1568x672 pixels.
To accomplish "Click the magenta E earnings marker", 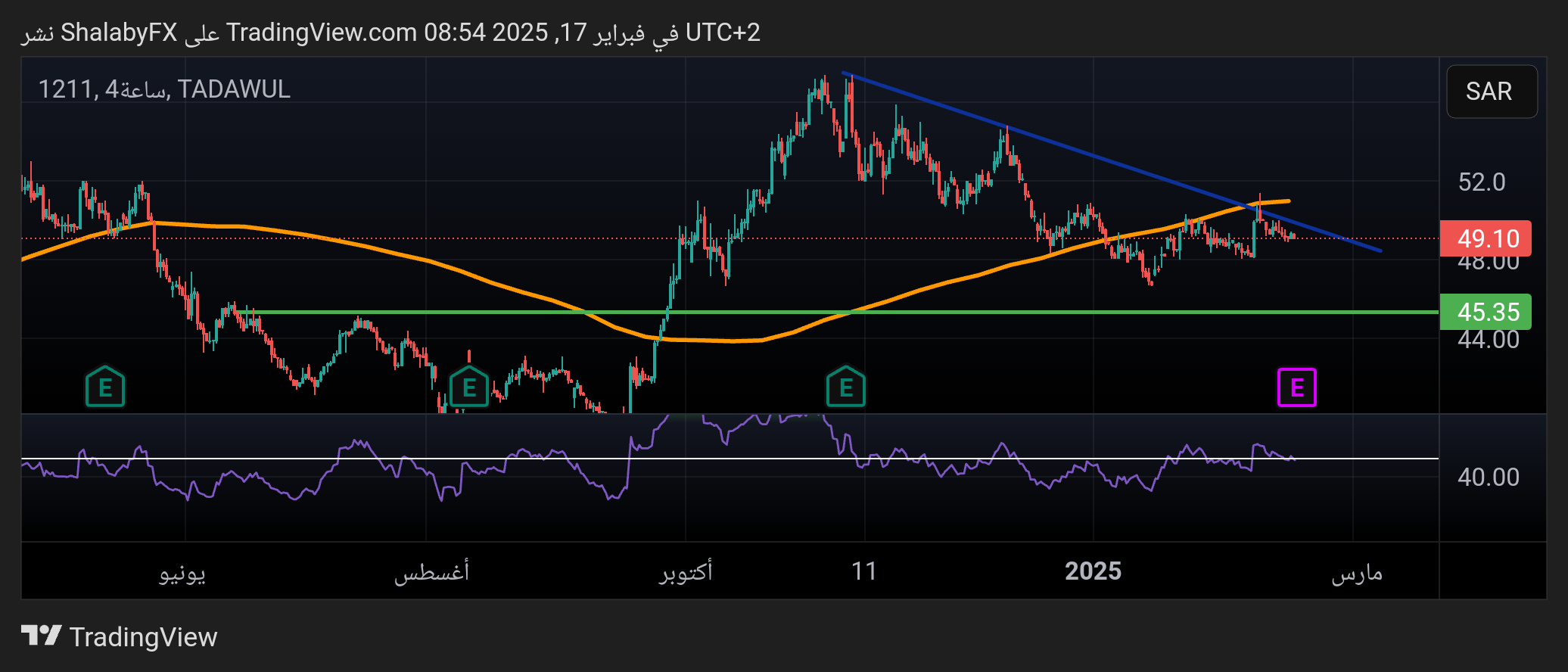I will click(x=1296, y=387).
